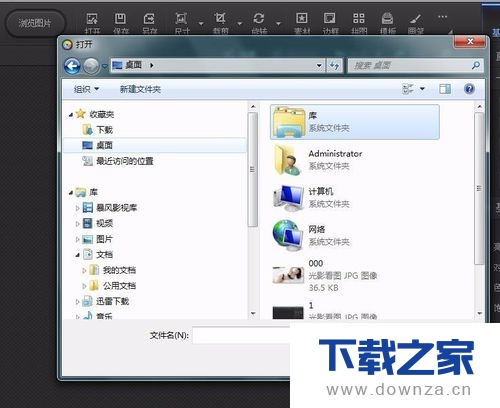The width and height of the screenshot is (500, 408).
Task: Select 视频 library in the tree
Action: coord(97,223)
